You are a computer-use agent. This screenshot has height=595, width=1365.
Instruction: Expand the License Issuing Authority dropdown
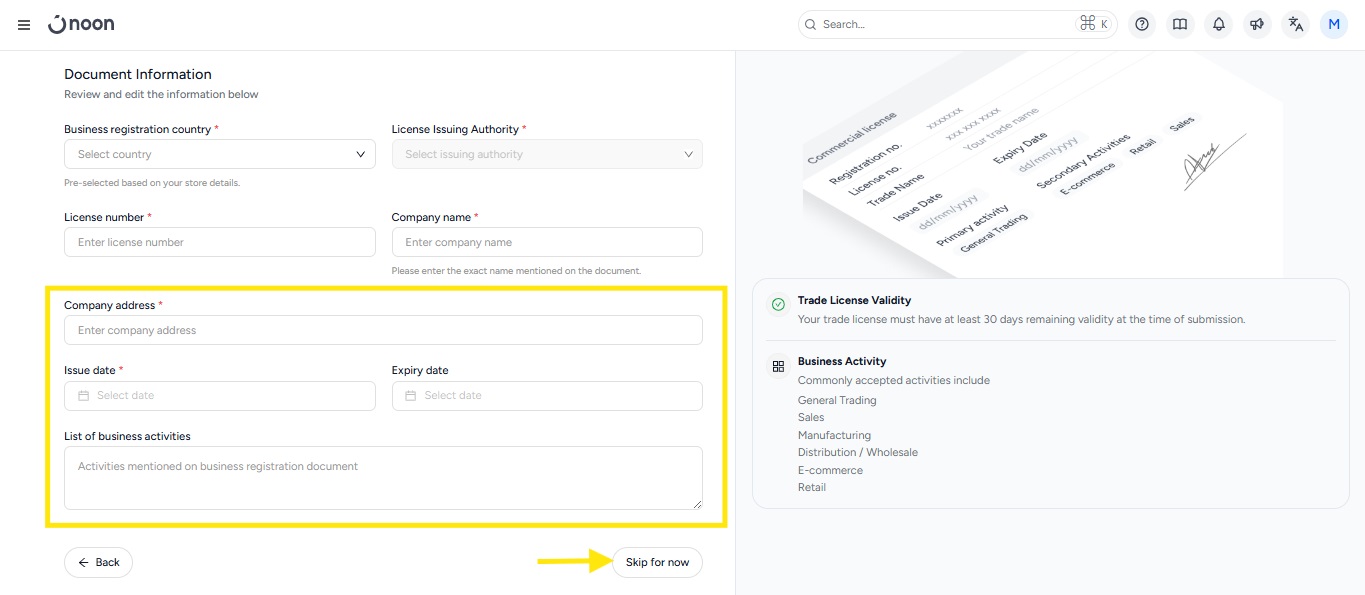click(x=547, y=154)
